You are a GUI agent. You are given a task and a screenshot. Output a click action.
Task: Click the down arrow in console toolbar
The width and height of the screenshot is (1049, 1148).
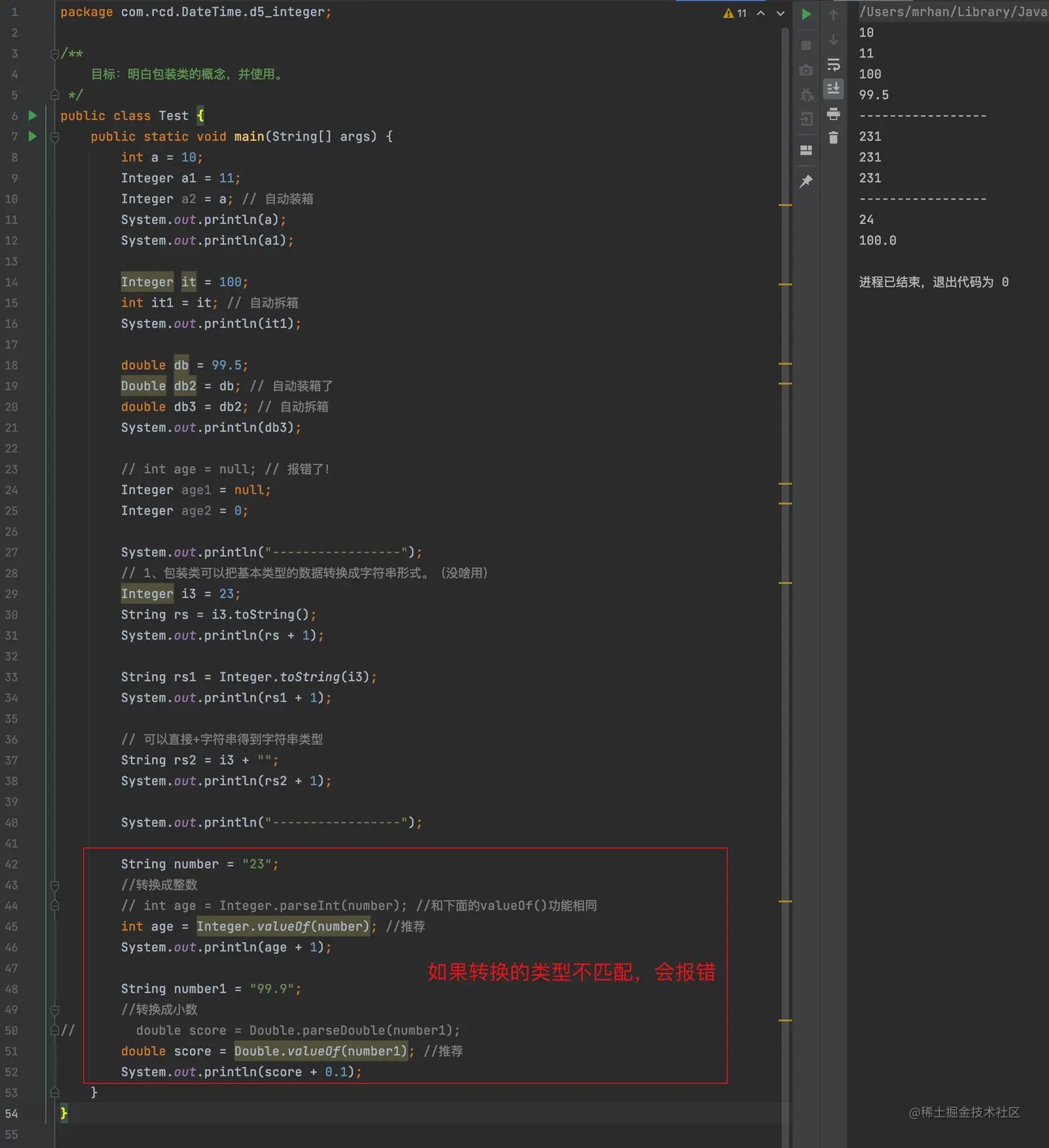click(x=834, y=40)
